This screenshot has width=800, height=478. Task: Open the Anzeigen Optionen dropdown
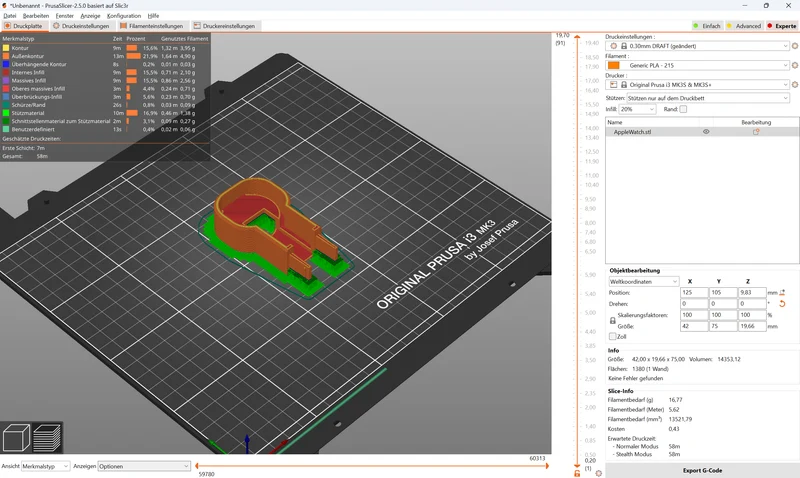pyautogui.click(x=144, y=466)
